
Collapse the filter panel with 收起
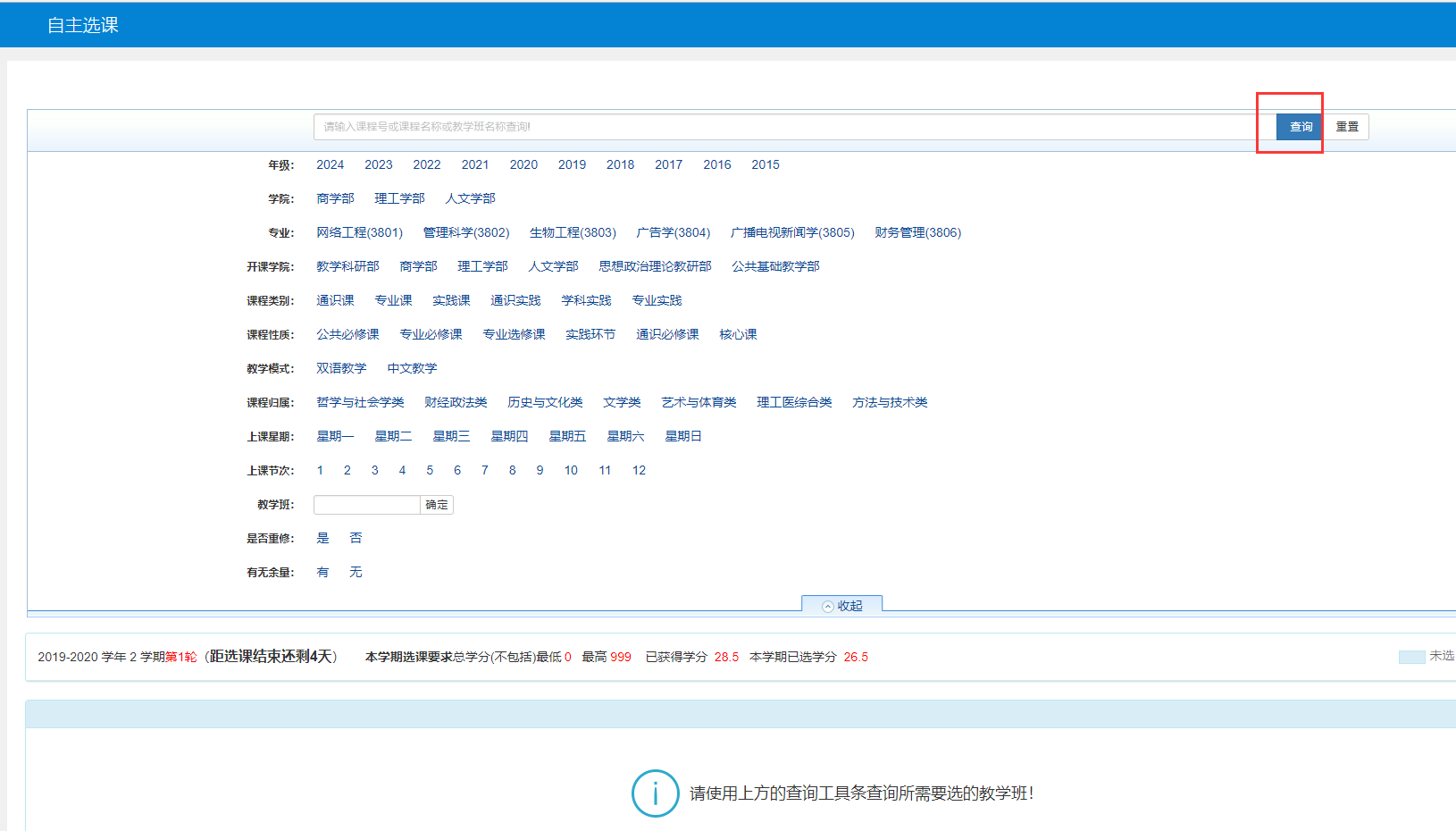pos(841,606)
